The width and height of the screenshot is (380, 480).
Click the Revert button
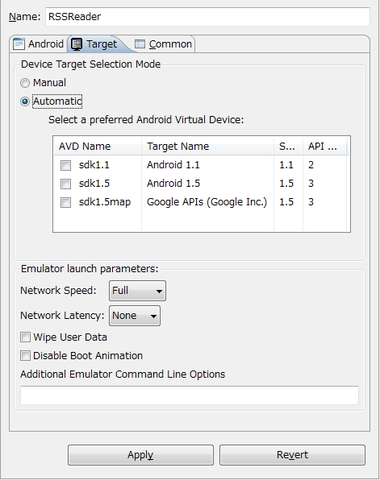[x=292, y=455]
